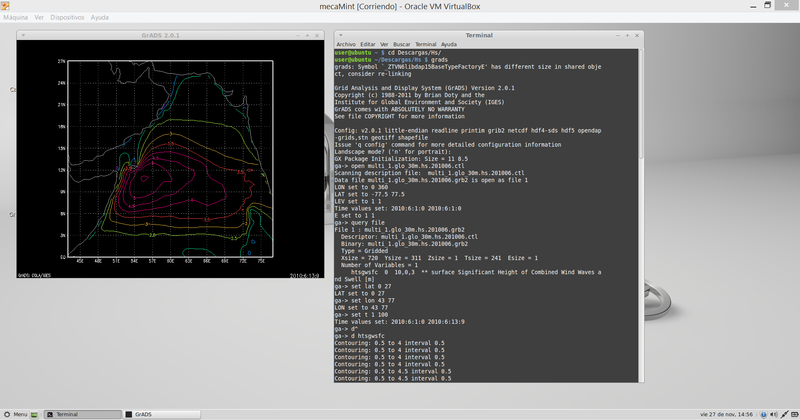Open the Archivo menu in Terminal
800x420 pixels.
(346, 44)
